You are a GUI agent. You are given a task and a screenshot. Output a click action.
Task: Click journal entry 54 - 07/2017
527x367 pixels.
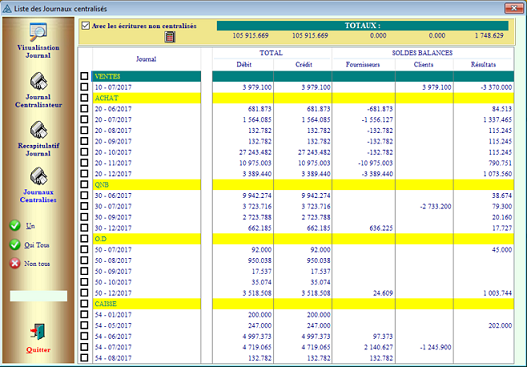(113, 347)
